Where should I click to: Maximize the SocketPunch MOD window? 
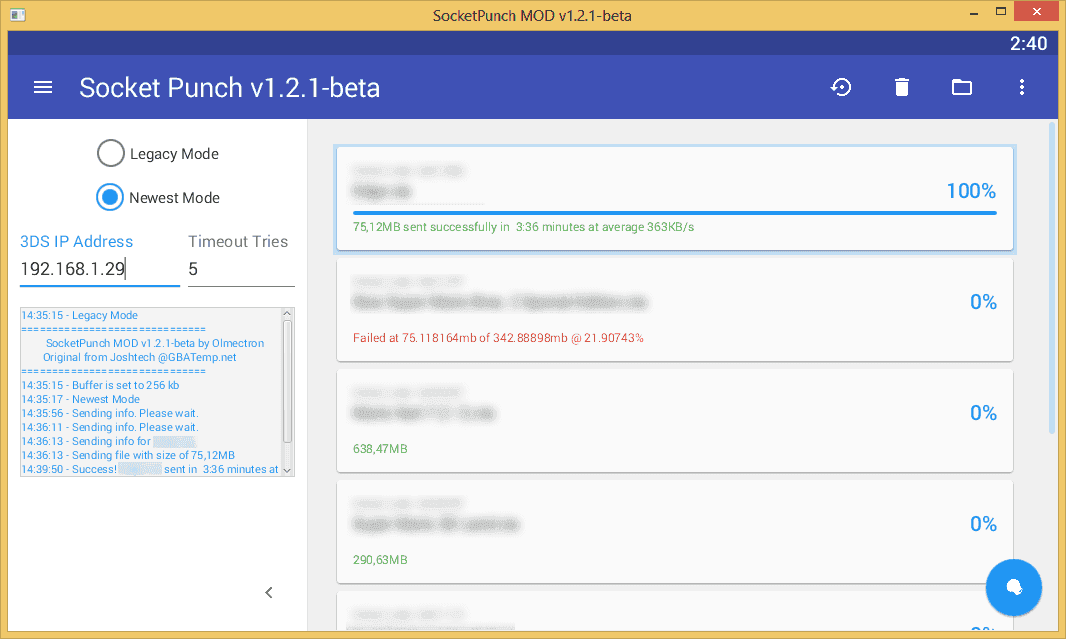click(x=1001, y=12)
